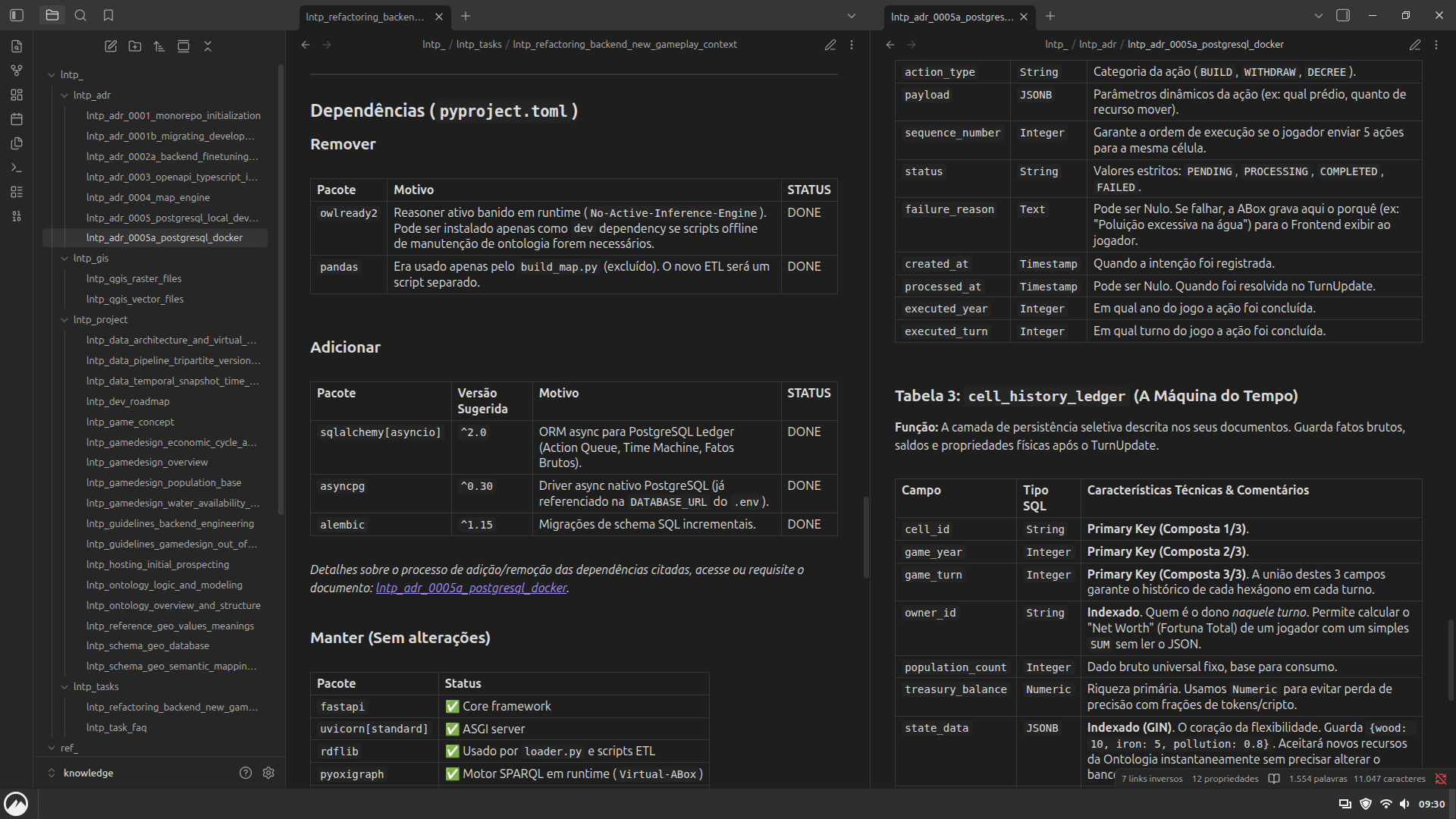Toggle the right sidebar panel icon
1456x819 pixels.
1343,15
